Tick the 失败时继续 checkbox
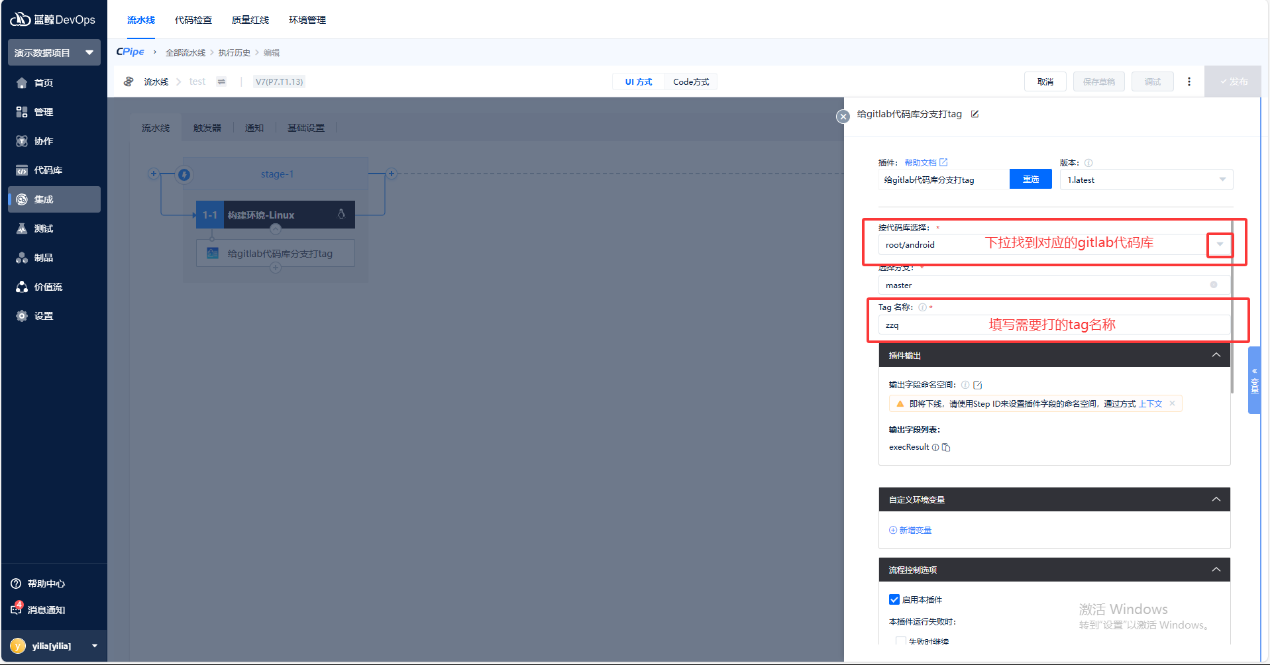The height and width of the screenshot is (665, 1270). [901, 641]
